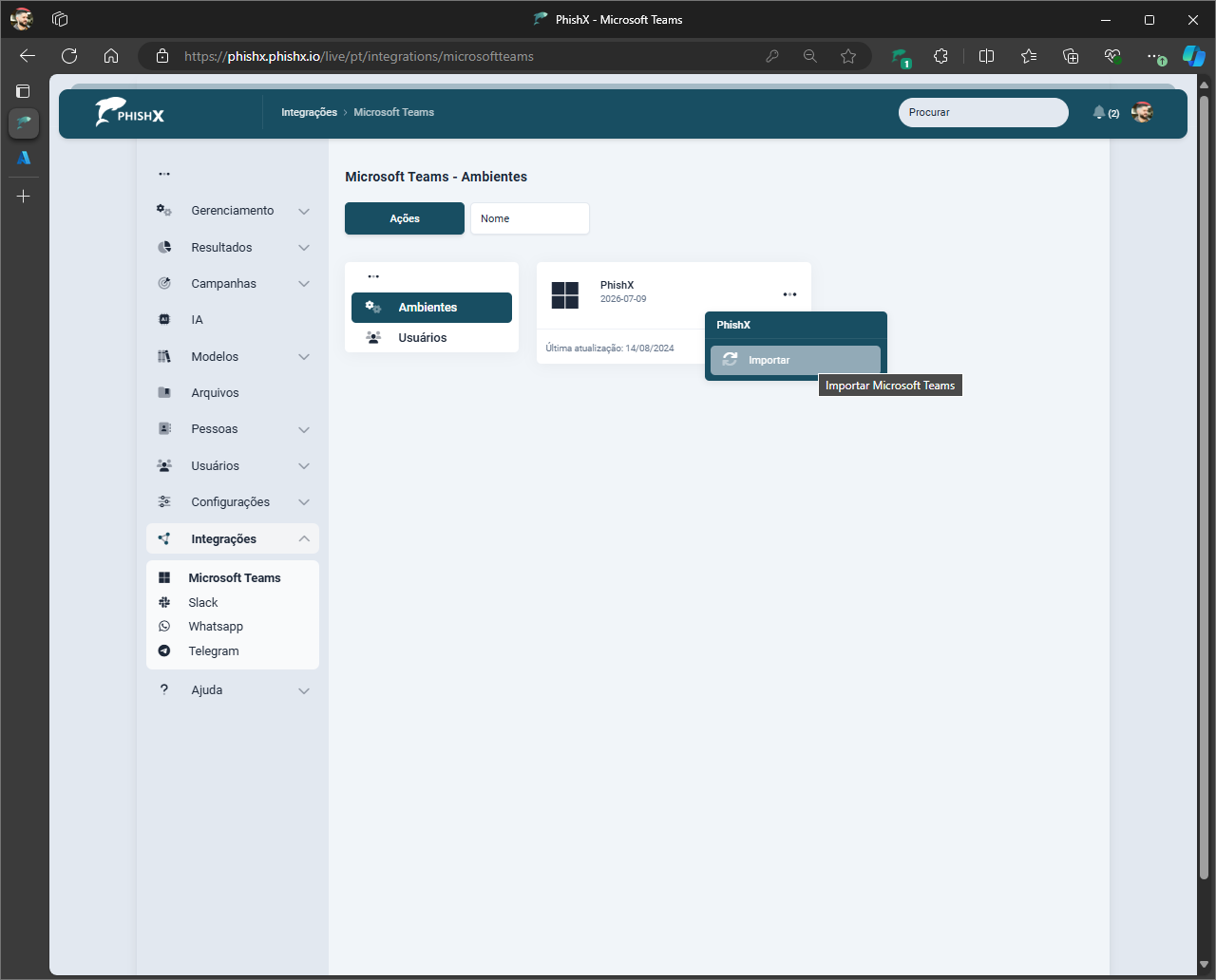The height and width of the screenshot is (980, 1216).
Task: Click Microsoft Teams breadcrumb link
Action: pos(393,112)
